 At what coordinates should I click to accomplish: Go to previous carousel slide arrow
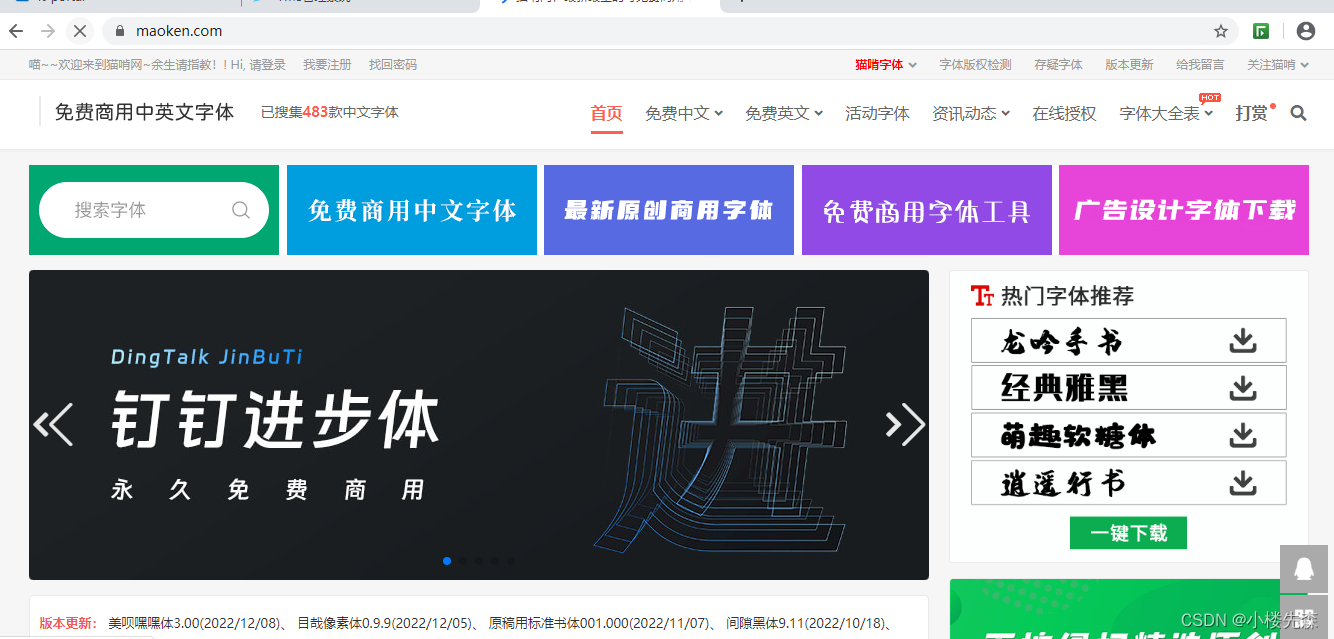[x=53, y=425]
